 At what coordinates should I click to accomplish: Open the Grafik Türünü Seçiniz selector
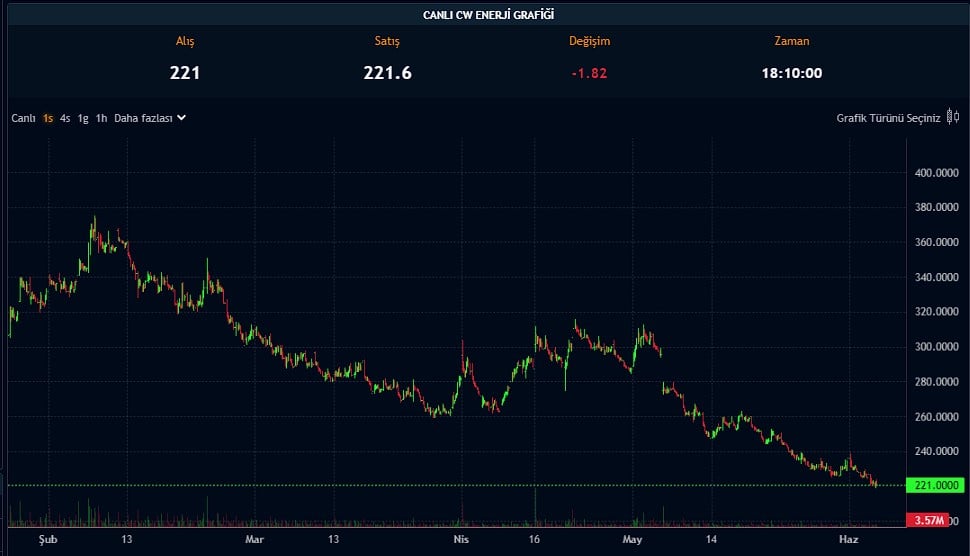coord(888,118)
